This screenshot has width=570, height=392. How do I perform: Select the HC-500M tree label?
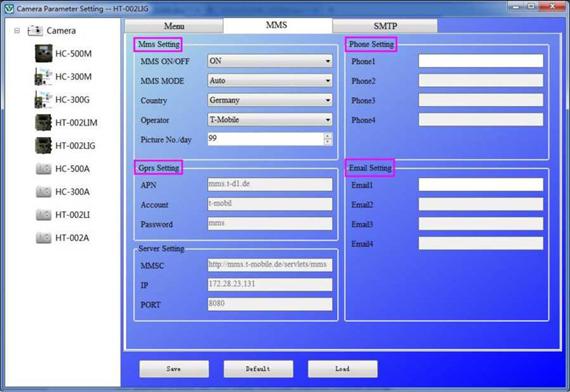[x=73, y=54]
